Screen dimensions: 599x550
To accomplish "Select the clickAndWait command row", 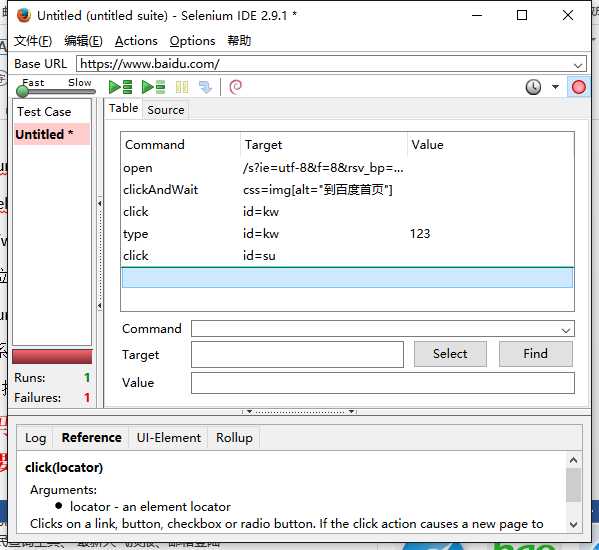I will click(347, 190).
